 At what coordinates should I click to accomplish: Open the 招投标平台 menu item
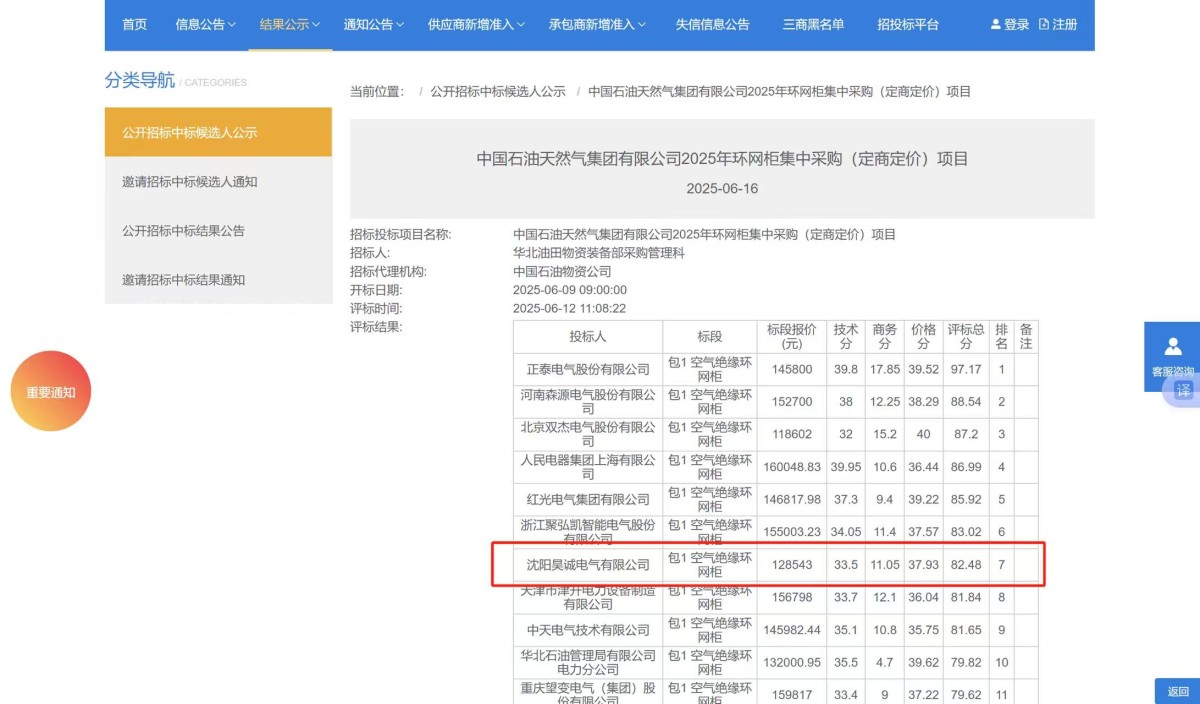[x=908, y=24]
